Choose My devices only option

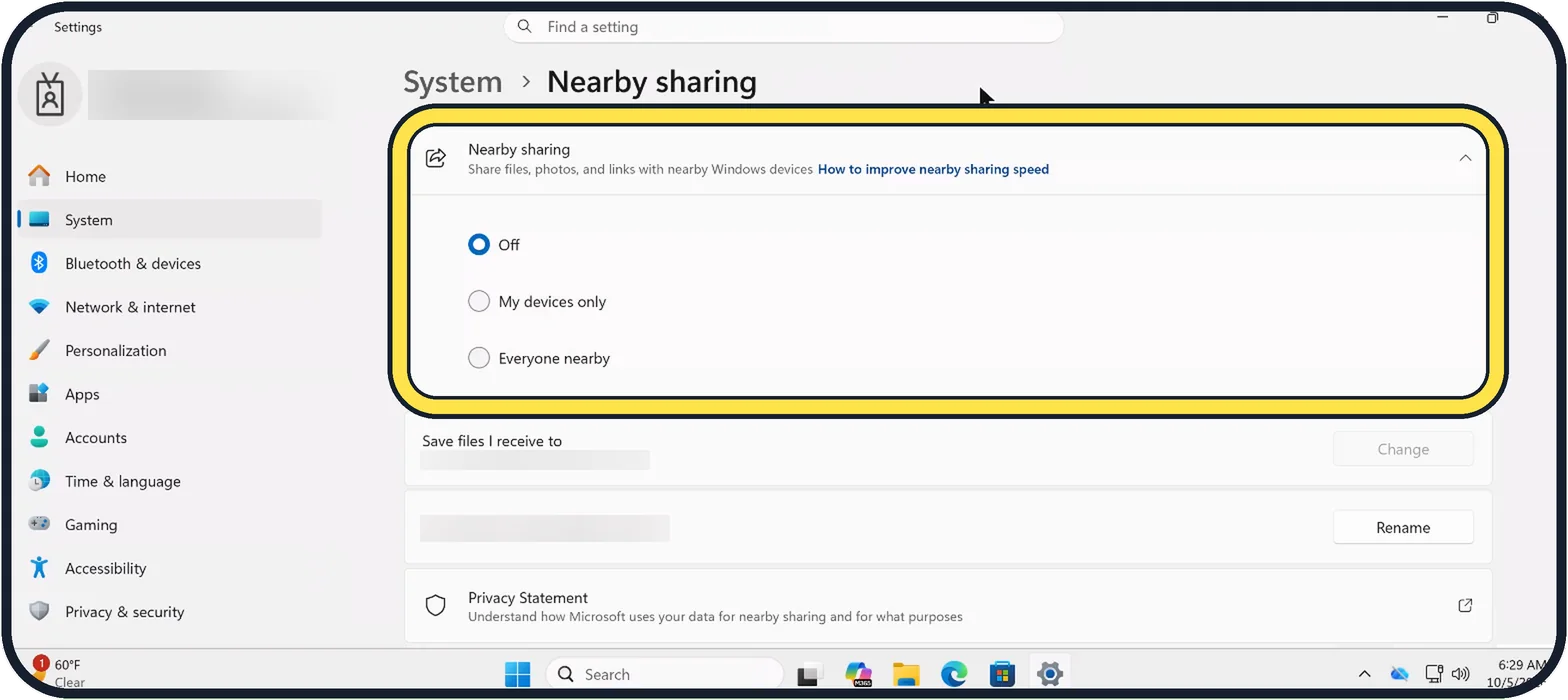(x=479, y=301)
